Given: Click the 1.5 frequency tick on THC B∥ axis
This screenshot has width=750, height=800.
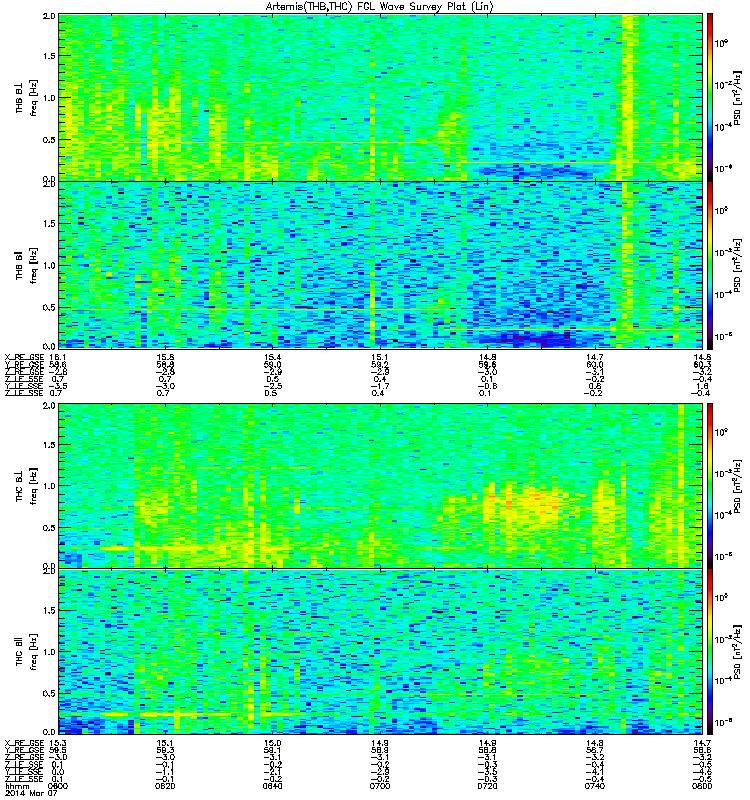Looking at the screenshot, I should (x=49, y=610).
